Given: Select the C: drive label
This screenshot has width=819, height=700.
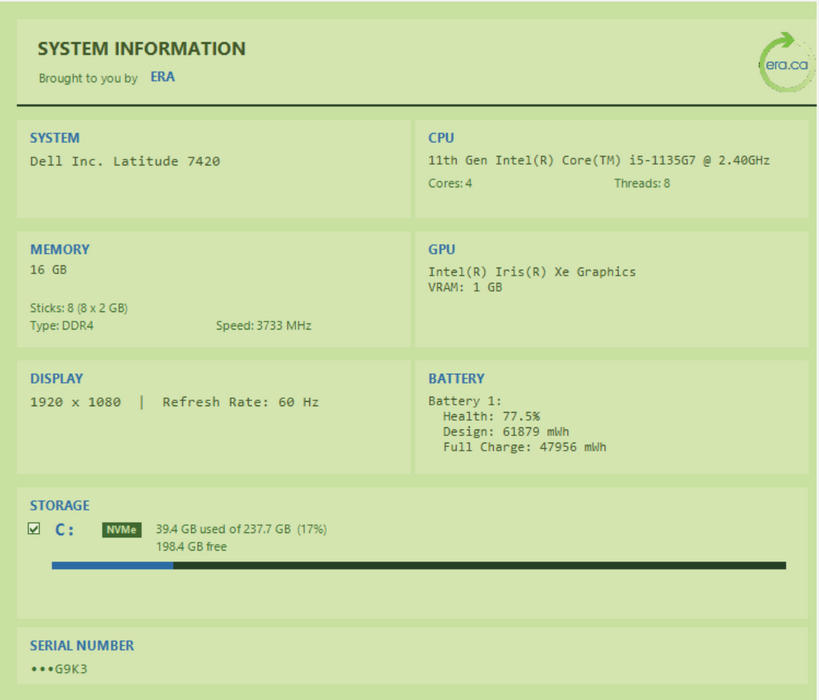Looking at the screenshot, I should pos(64,530).
